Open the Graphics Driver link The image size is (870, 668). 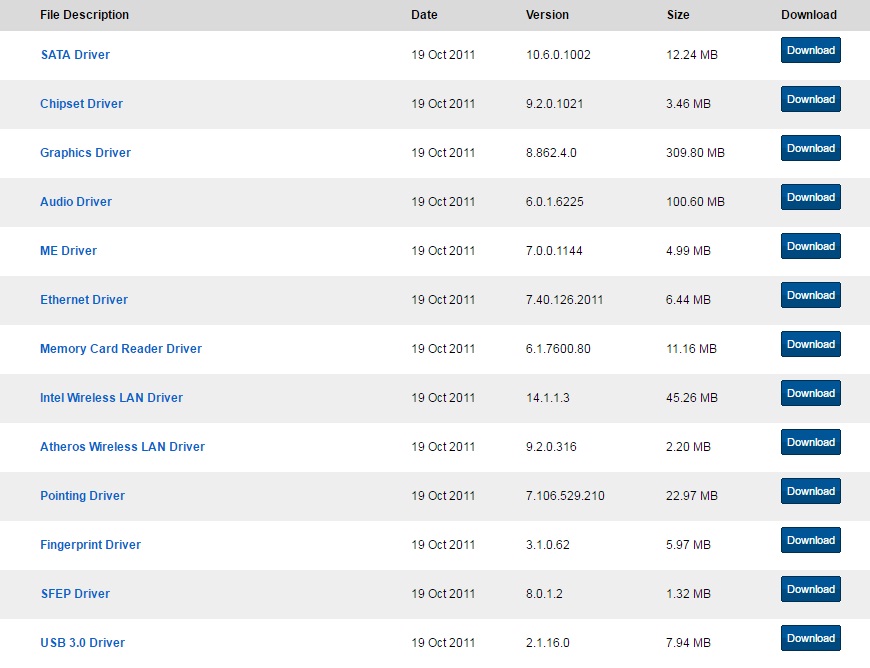[85, 153]
